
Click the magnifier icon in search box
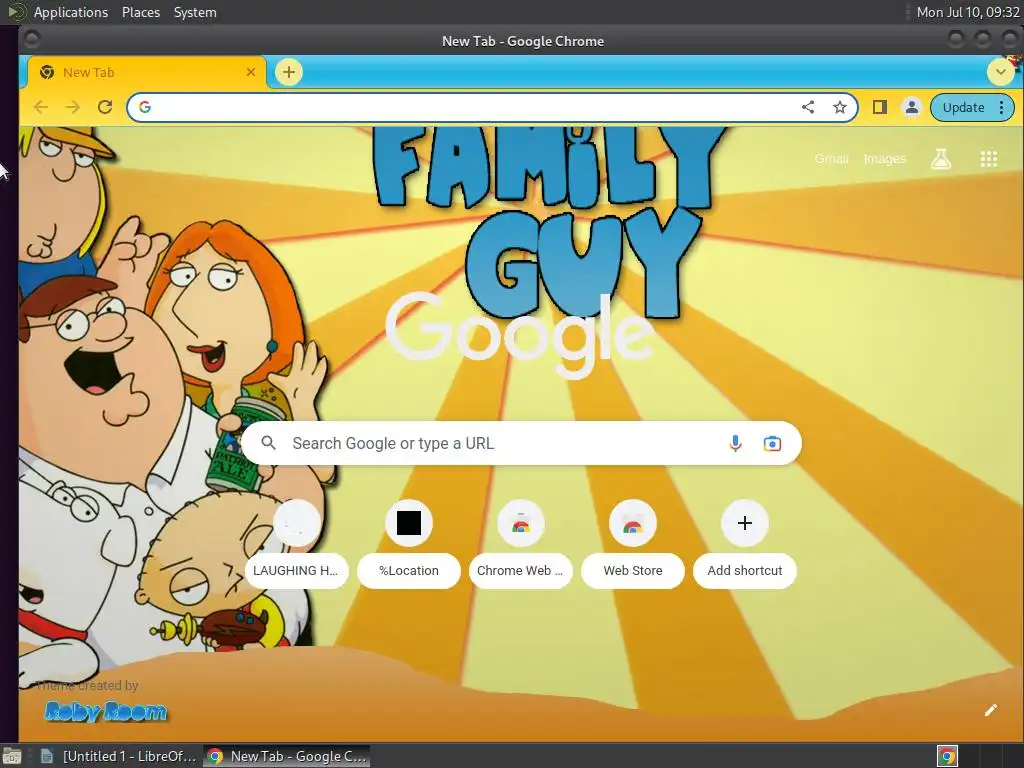point(268,443)
